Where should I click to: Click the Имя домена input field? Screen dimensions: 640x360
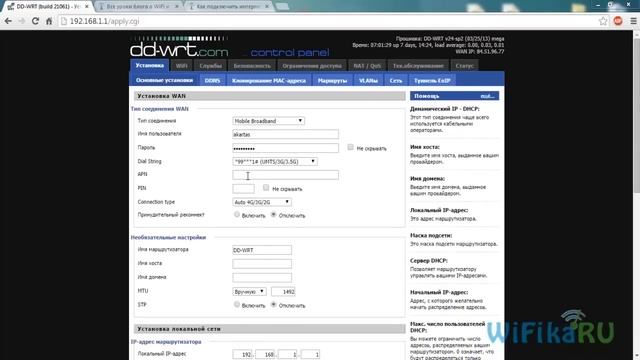pyautogui.click(x=262, y=278)
